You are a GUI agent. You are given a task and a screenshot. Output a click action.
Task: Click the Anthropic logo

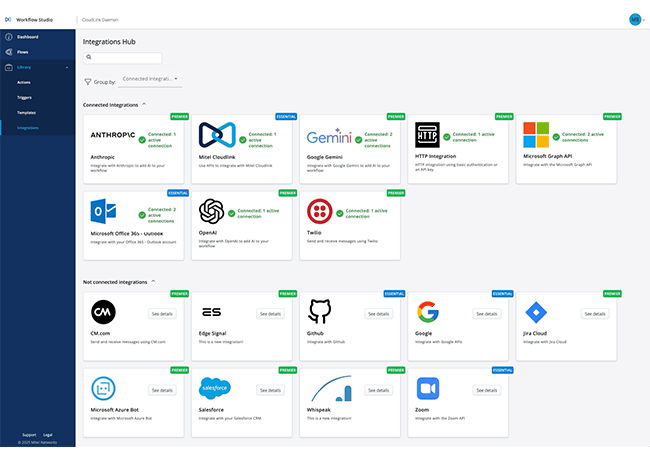(x=113, y=135)
